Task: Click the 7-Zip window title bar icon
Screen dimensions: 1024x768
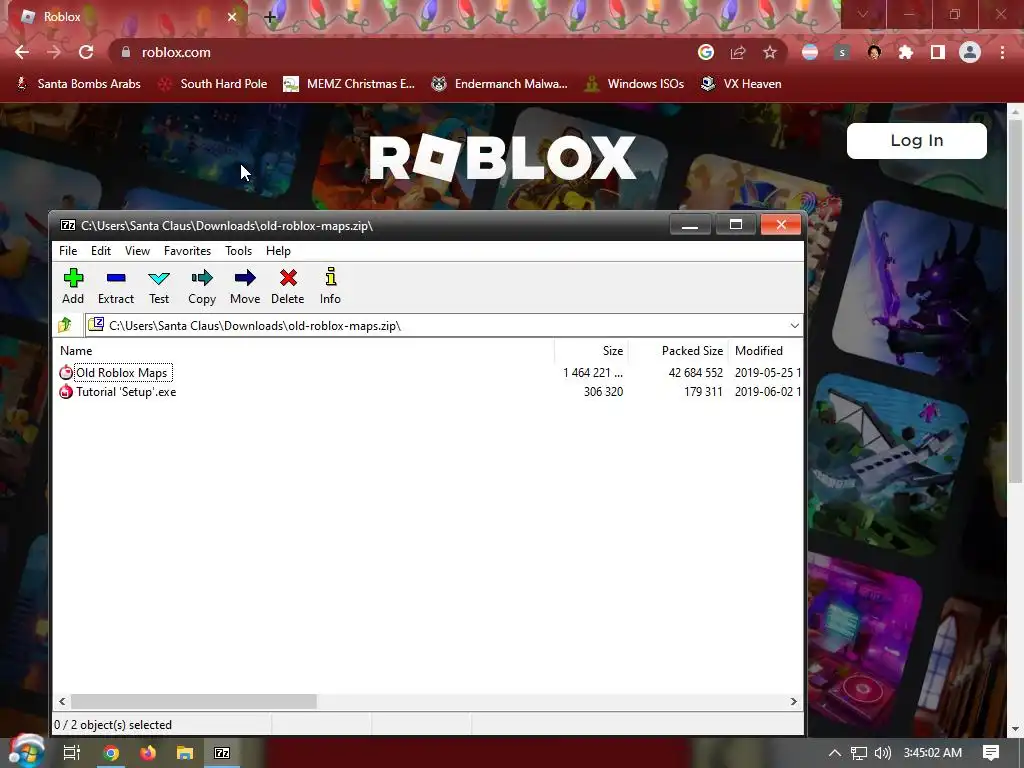Action: point(68,225)
